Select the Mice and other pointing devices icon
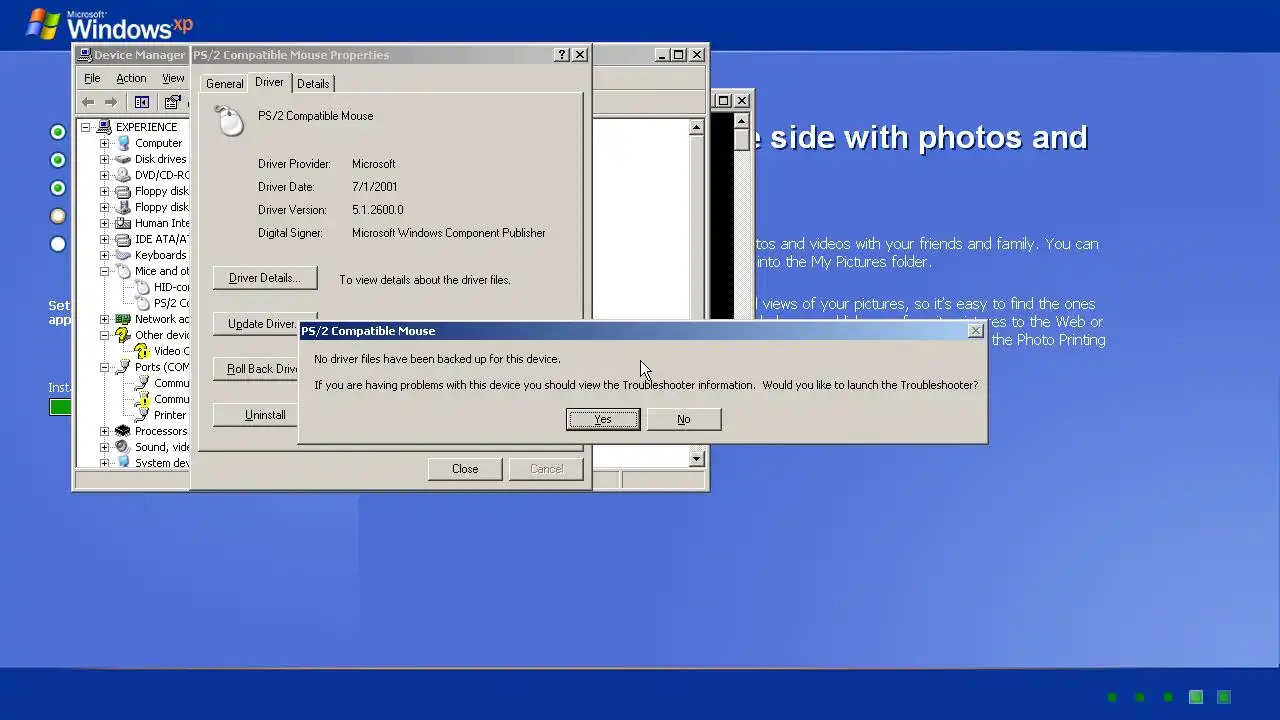Viewport: 1280px width, 720px height. (x=123, y=271)
